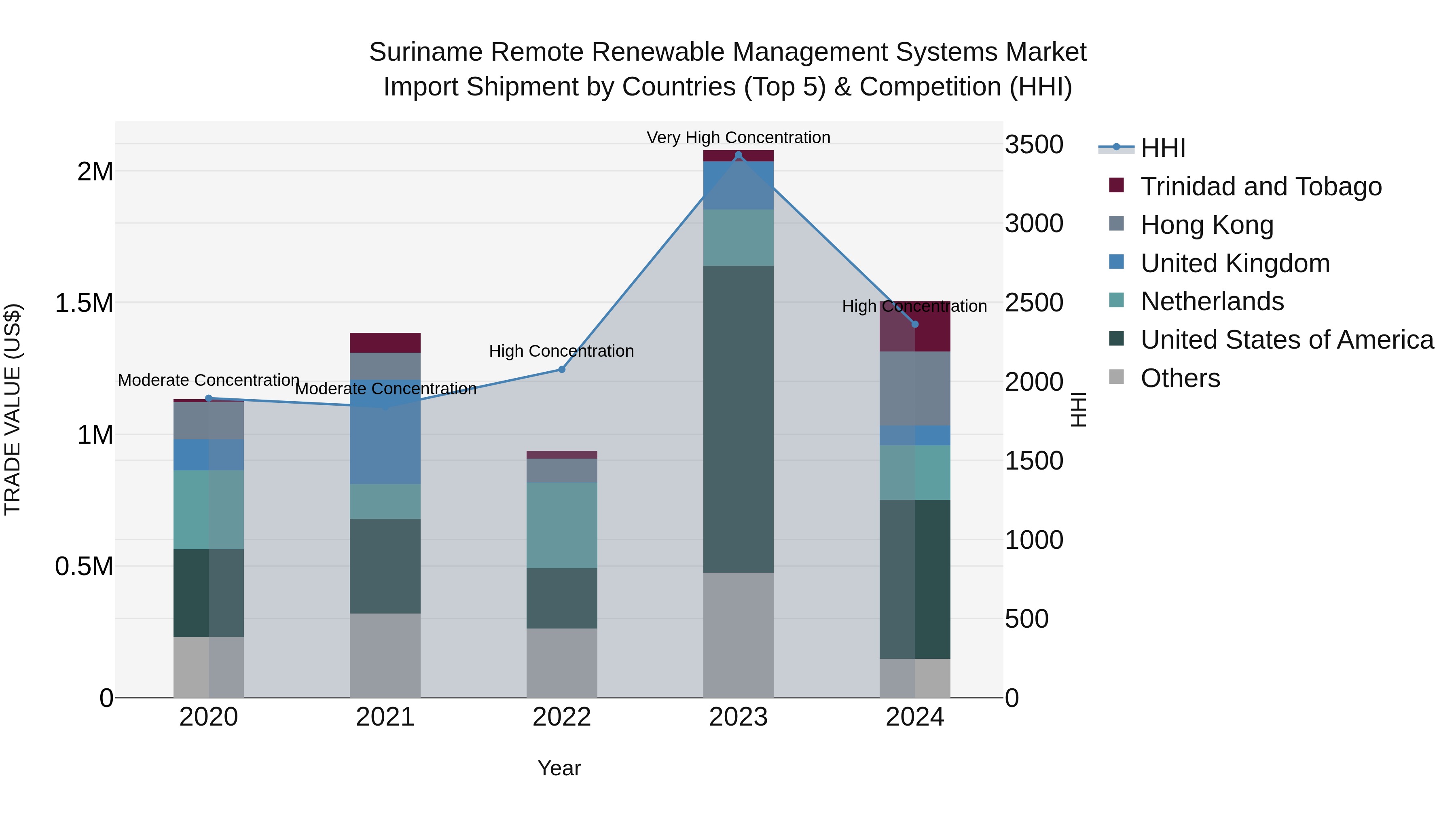Image resolution: width=1456 pixels, height=819 pixels.
Task: Click the '1M' left axis label
Action: [95, 435]
